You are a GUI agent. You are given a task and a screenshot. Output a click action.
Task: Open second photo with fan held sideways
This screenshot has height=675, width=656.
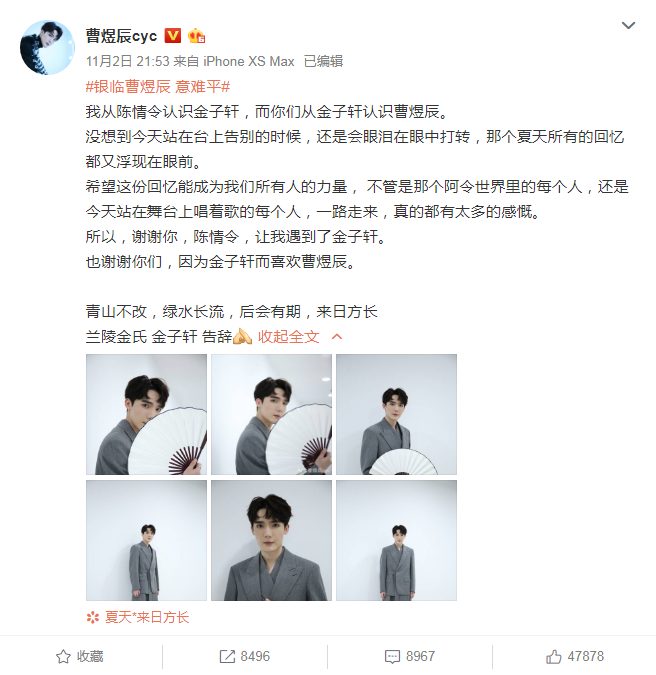point(271,414)
